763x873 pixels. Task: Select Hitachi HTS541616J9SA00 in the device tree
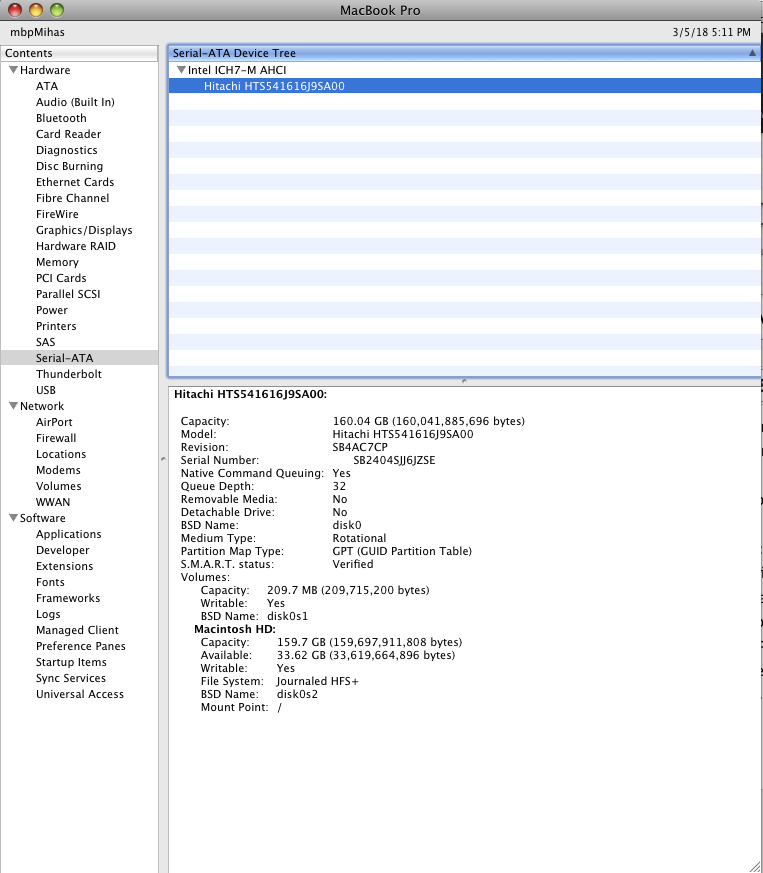tap(464, 86)
